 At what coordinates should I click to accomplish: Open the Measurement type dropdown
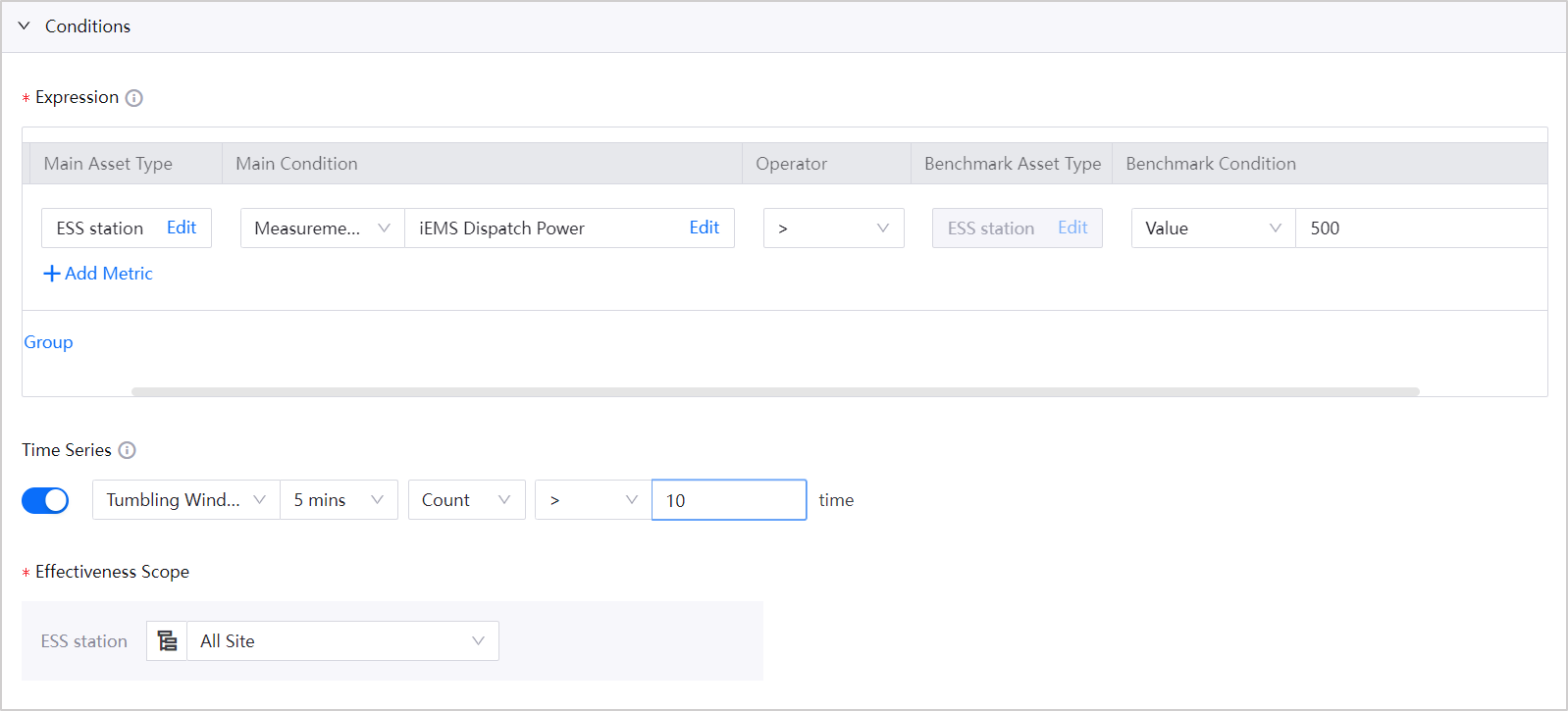pyautogui.click(x=322, y=229)
